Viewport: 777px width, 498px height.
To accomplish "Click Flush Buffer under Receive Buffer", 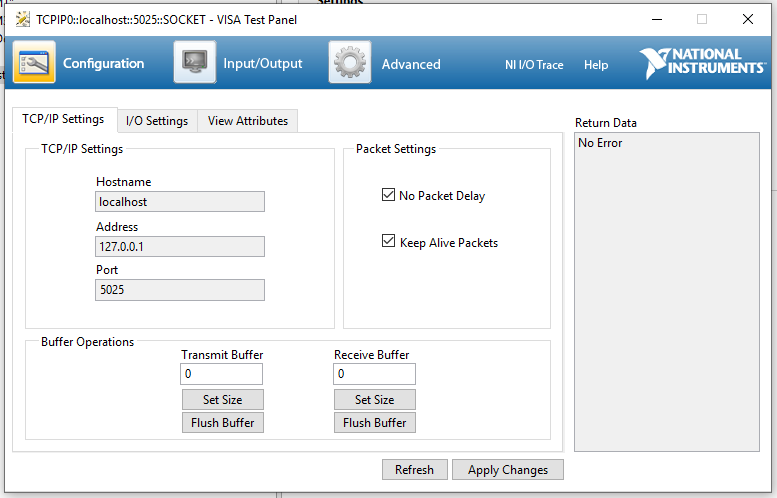I will pyautogui.click(x=374, y=423).
